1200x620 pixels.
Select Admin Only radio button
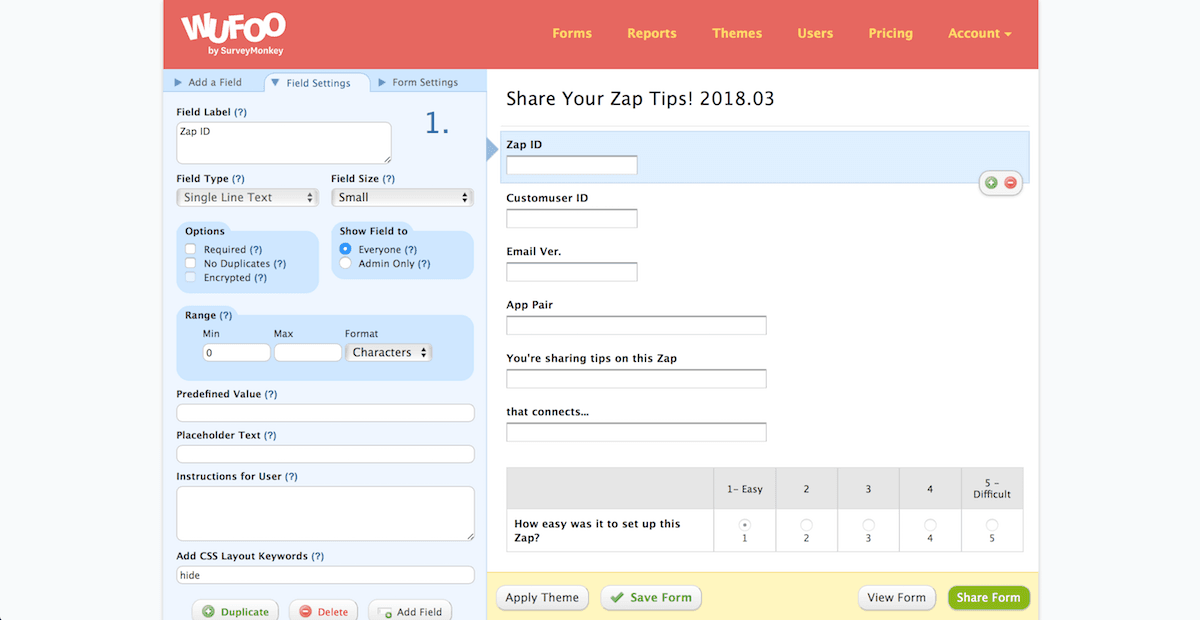[x=346, y=263]
